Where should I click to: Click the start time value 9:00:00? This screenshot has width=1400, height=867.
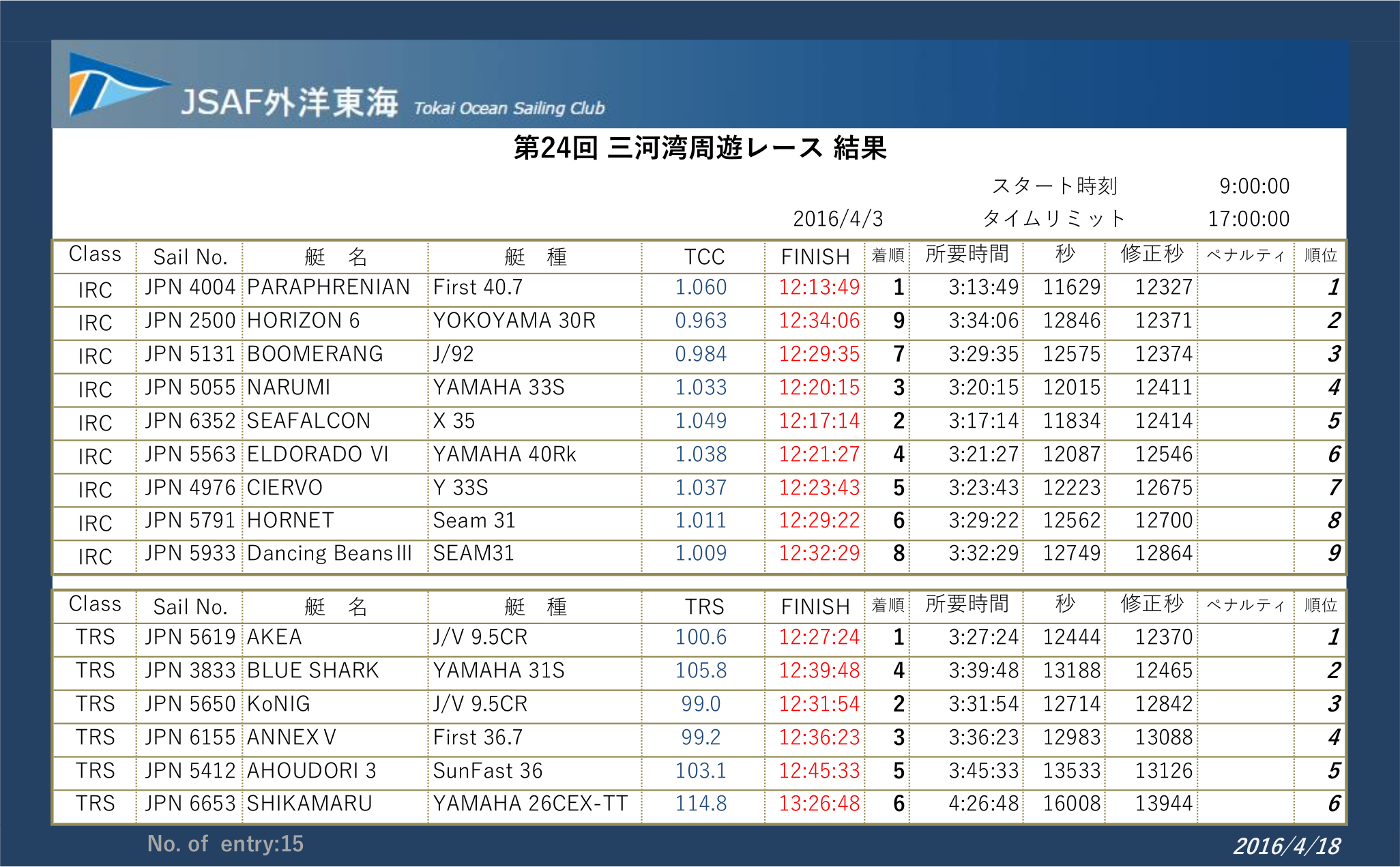1254,186
